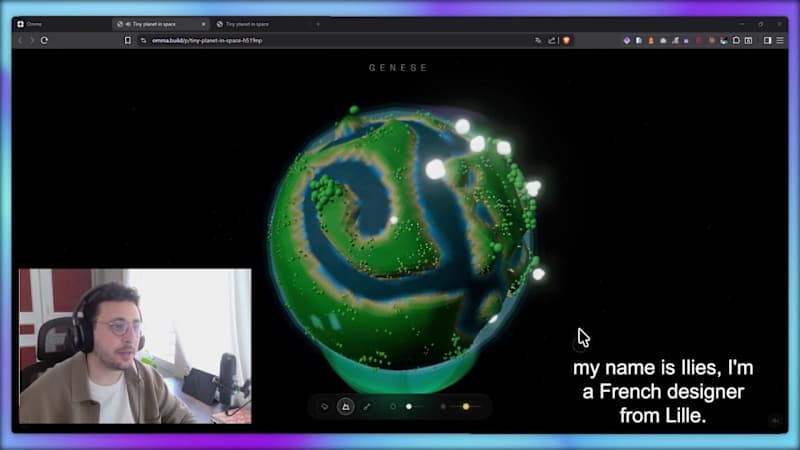Open the browser hamburger menu
Screen dimensions: 800x450
pos(780,40)
